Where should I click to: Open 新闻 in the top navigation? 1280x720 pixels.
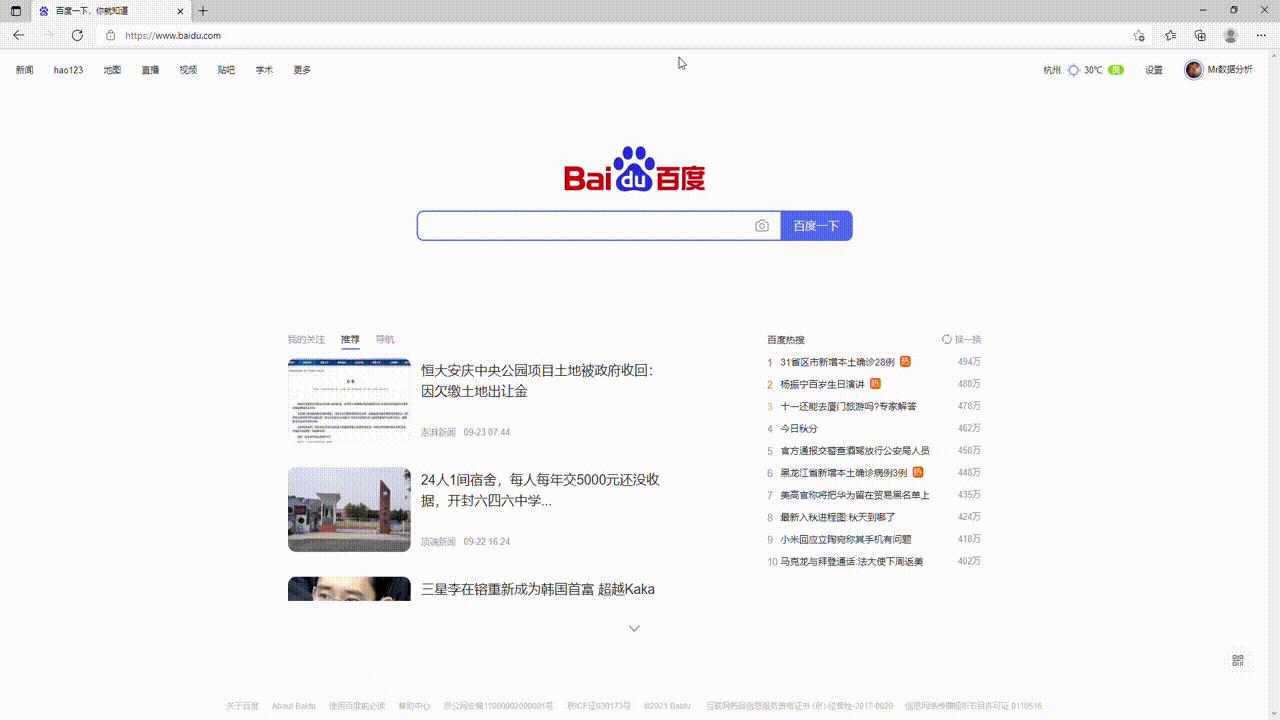pyautogui.click(x=24, y=70)
